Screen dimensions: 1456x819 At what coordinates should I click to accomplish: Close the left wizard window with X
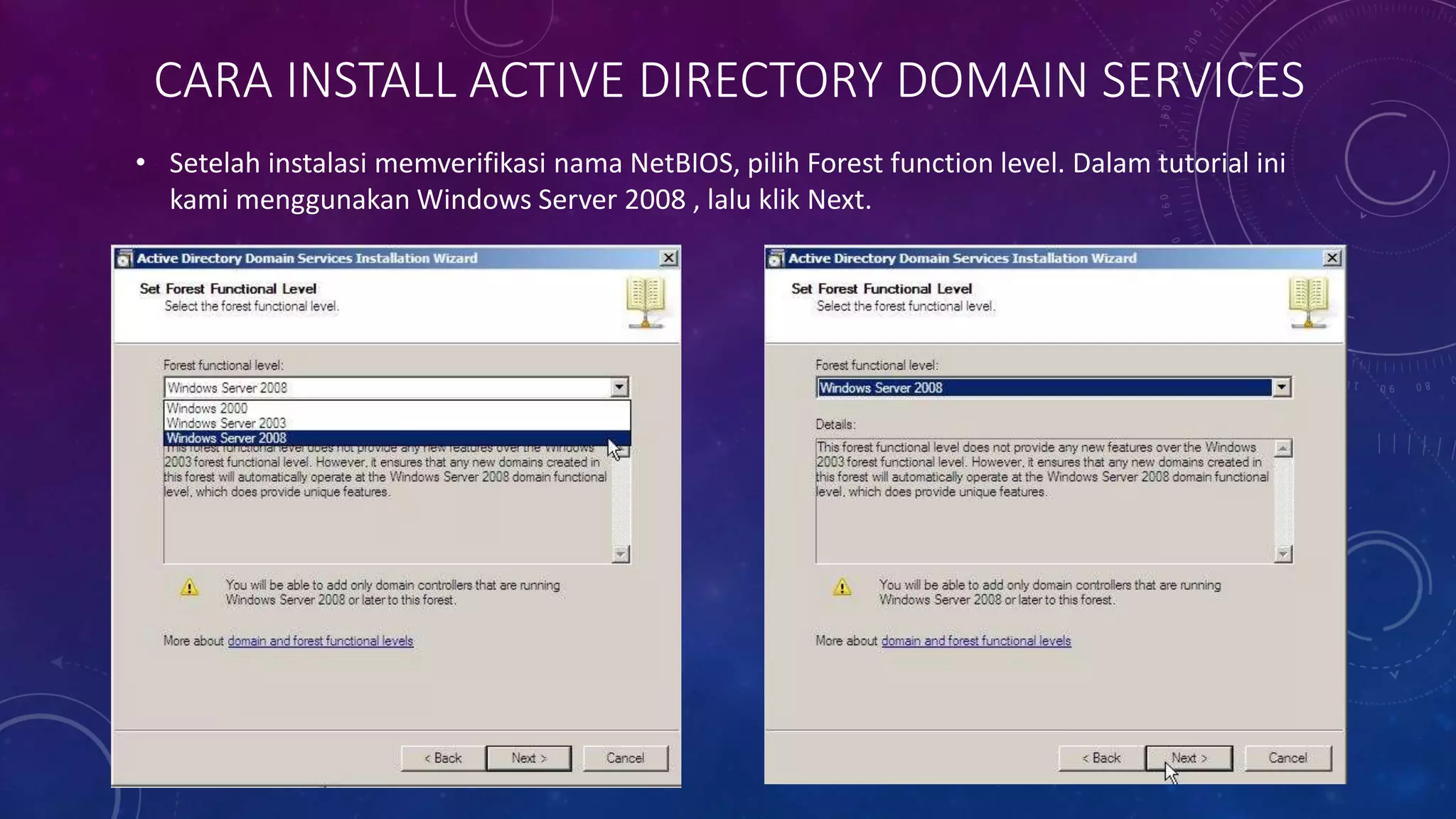click(x=668, y=258)
